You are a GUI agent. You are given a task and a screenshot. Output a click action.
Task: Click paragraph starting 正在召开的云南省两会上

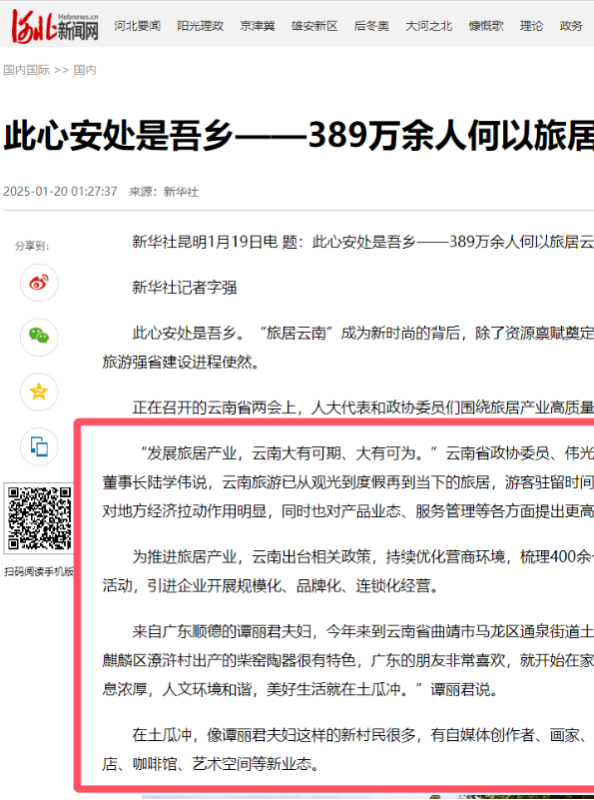[x=363, y=408]
